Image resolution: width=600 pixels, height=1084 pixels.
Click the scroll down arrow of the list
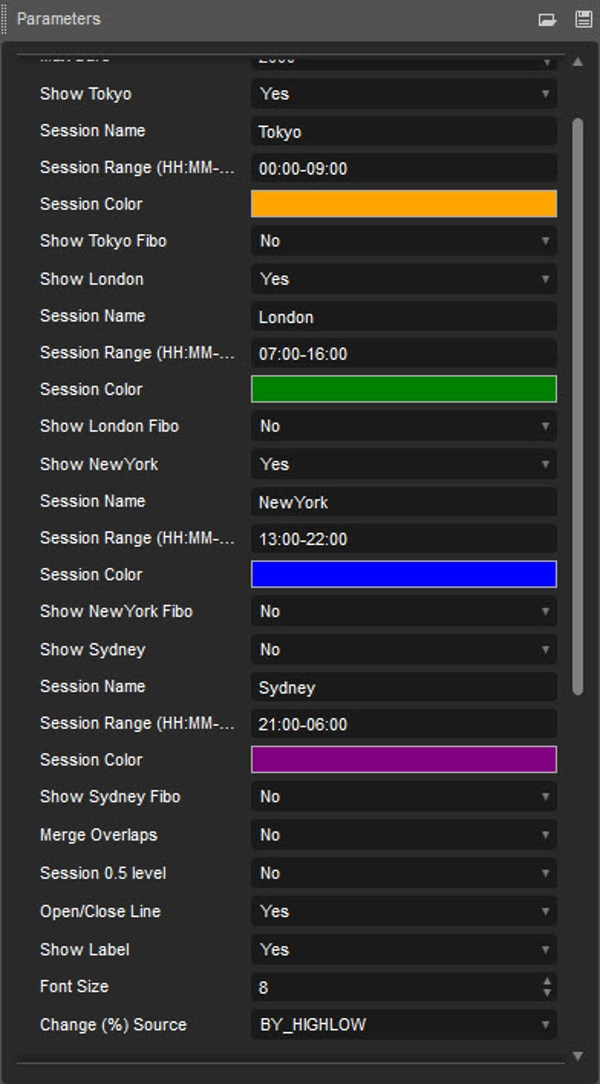click(x=578, y=1055)
